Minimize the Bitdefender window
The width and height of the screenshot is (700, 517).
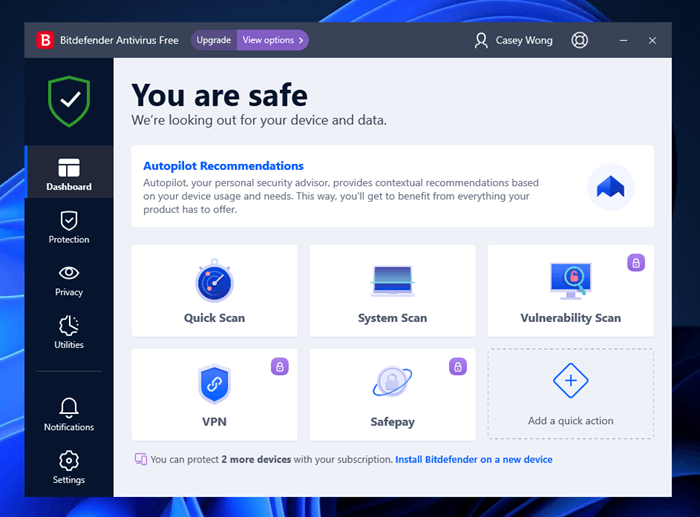tap(623, 40)
